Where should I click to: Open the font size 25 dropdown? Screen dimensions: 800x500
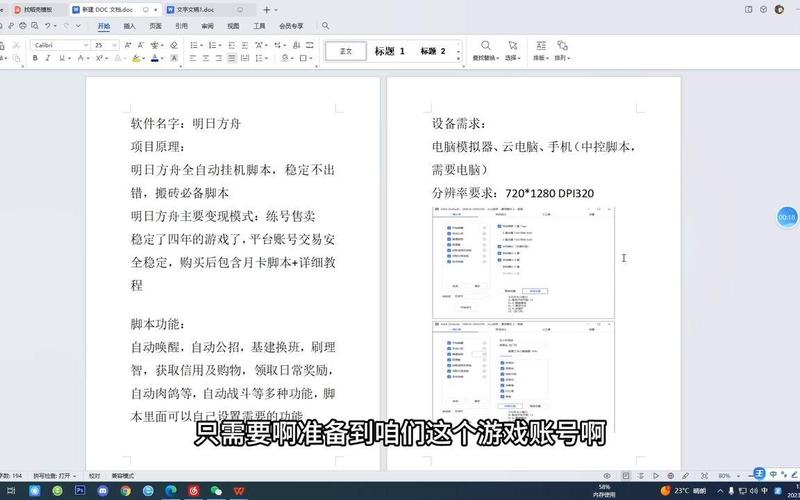tap(114, 45)
